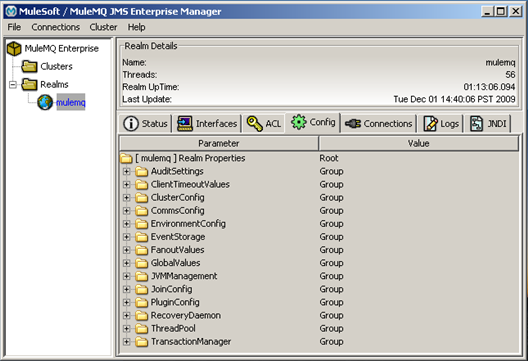Expand the EventStorage group
528x361 pixels.
point(126,237)
